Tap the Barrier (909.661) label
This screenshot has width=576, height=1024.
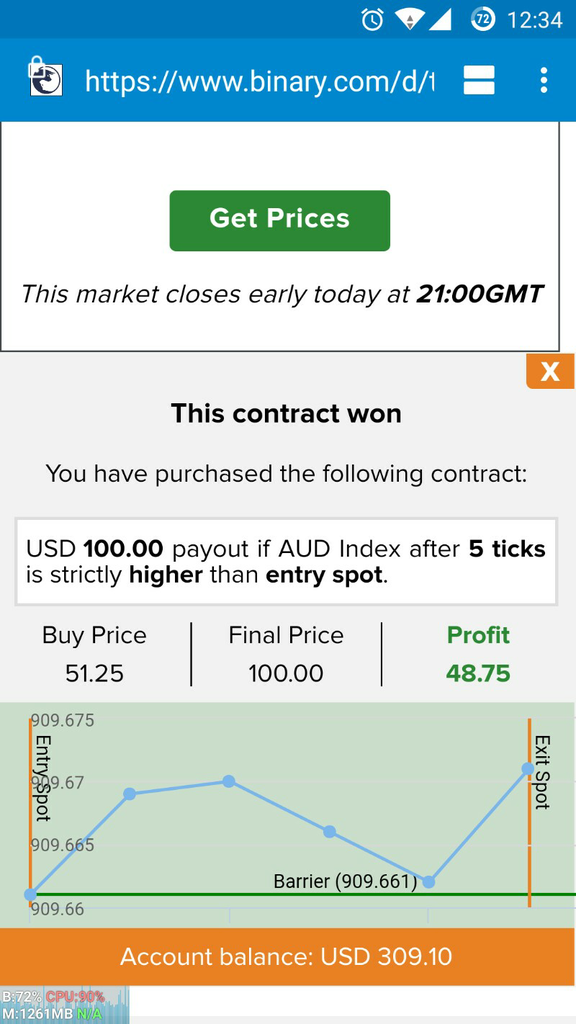tap(345, 882)
